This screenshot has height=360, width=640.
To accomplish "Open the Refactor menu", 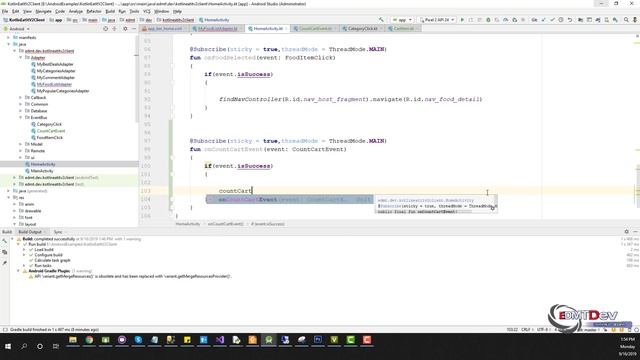I will click(x=94, y=11).
